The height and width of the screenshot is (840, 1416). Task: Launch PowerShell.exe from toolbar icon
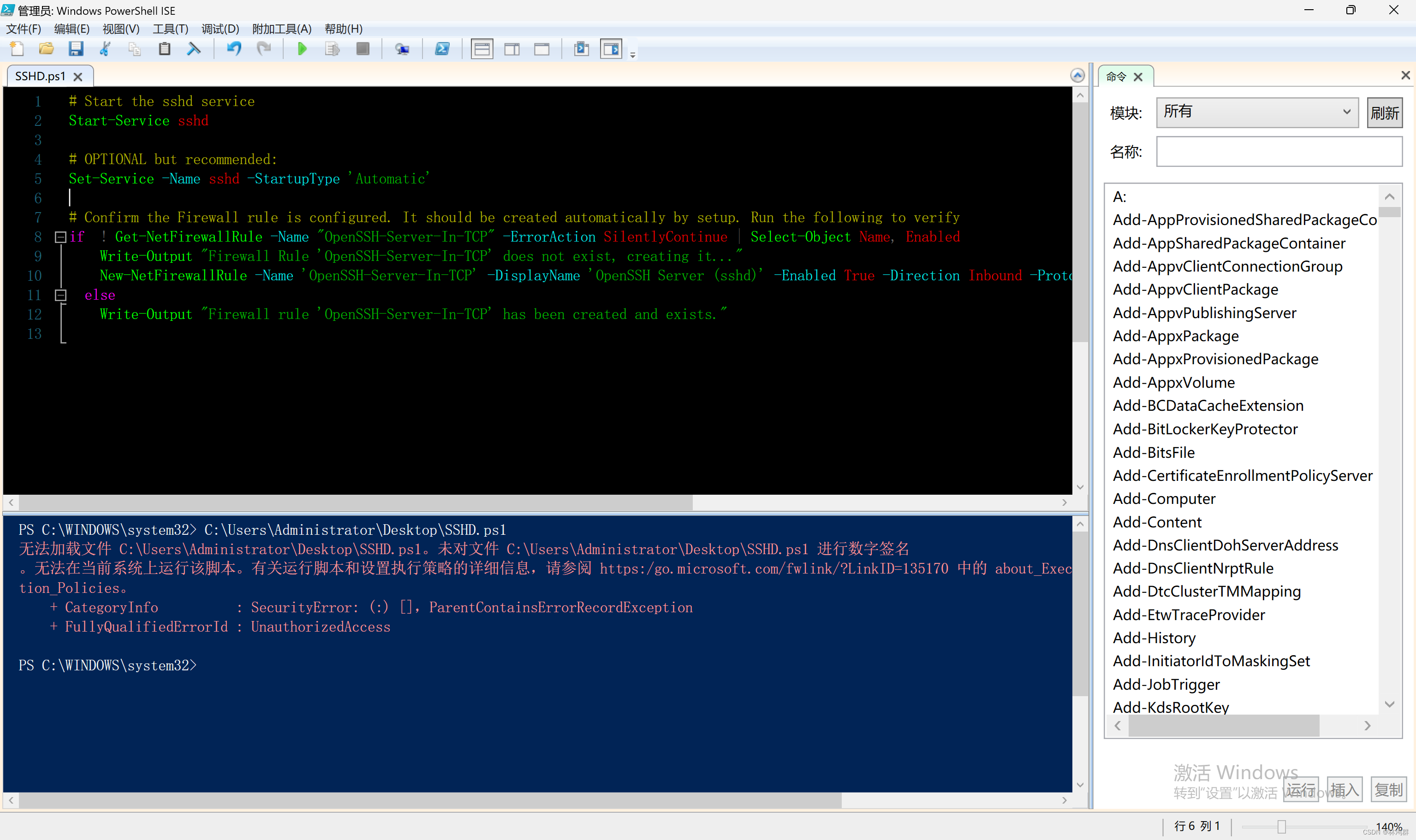[x=442, y=49]
